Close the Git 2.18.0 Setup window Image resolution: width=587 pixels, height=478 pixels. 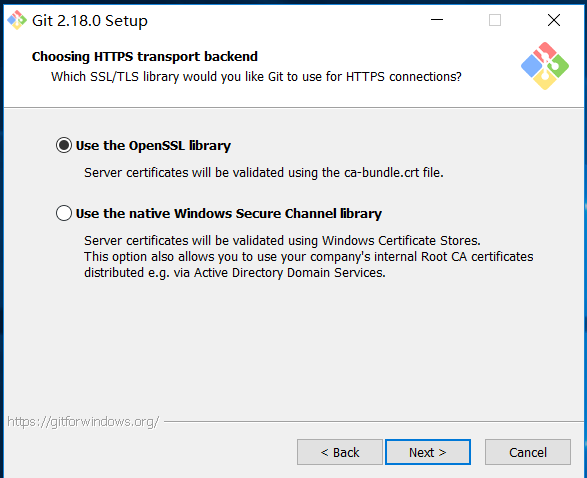pyautogui.click(x=554, y=20)
